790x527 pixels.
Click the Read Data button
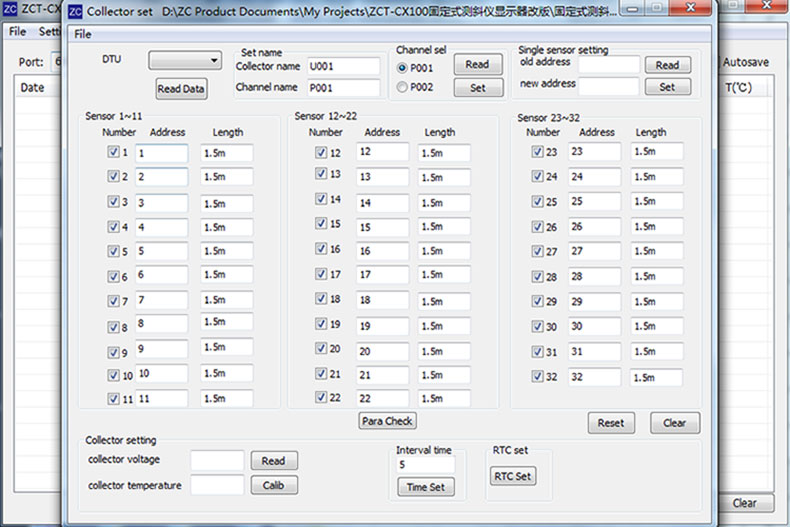(x=181, y=89)
